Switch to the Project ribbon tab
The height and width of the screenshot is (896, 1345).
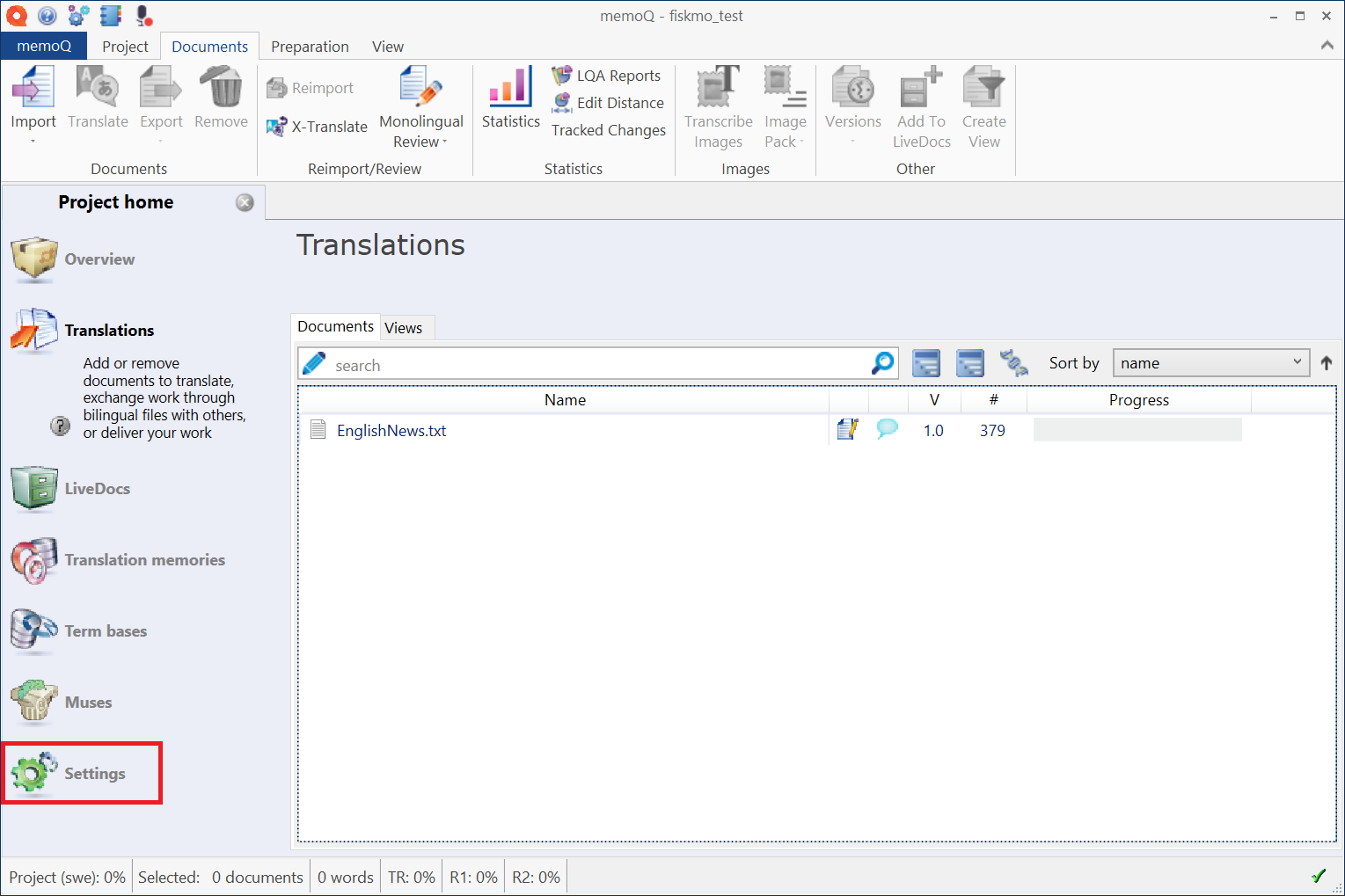click(x=125, y=47)
